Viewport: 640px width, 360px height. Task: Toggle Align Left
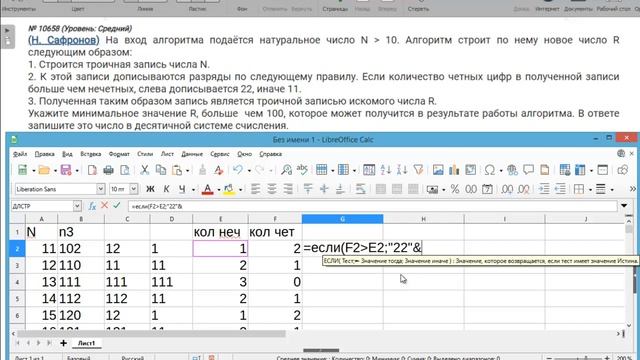(256, 189)
